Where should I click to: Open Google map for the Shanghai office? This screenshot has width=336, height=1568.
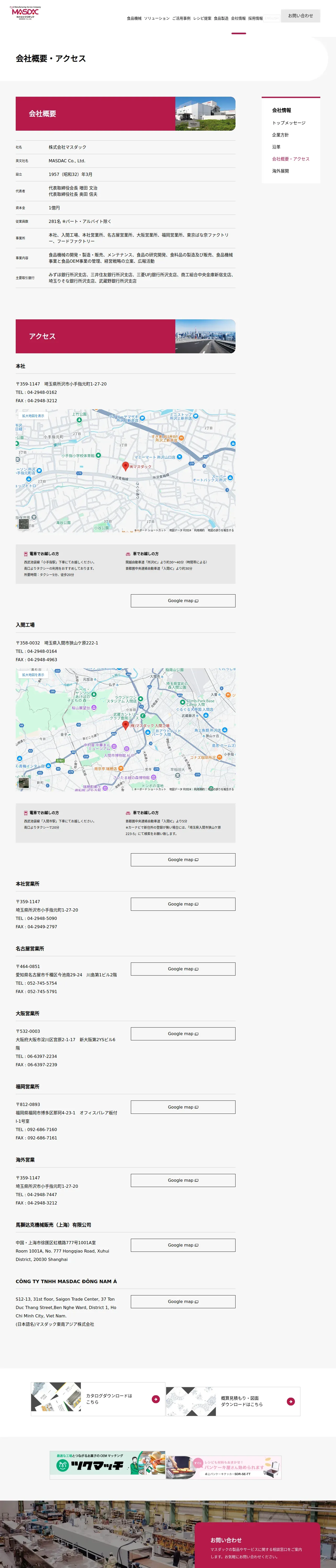(x=183, y=1246)
